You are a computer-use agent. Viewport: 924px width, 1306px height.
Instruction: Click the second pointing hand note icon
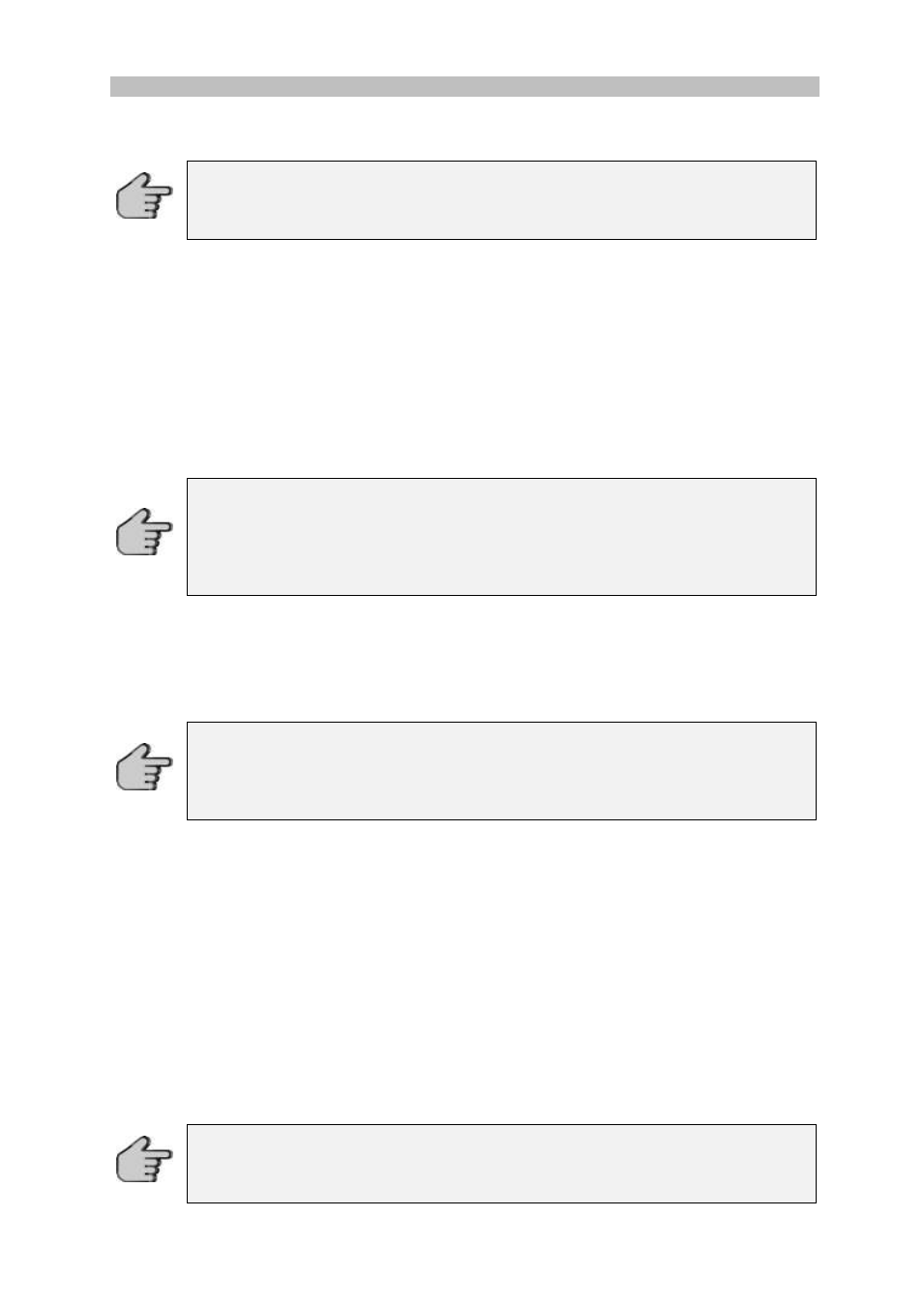pos(144,532)
